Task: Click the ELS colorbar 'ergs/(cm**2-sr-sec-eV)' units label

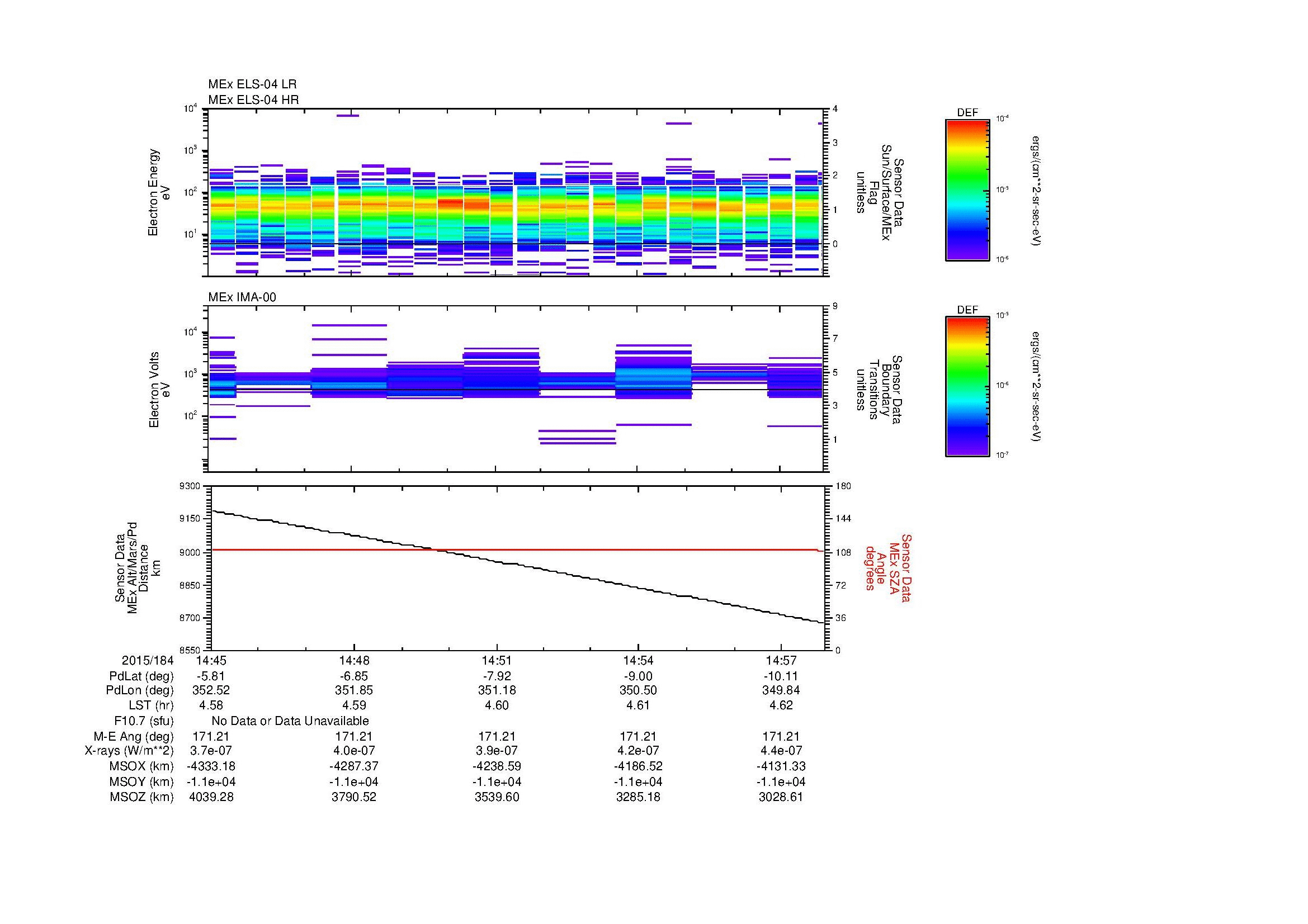Action: [1036, 190]
